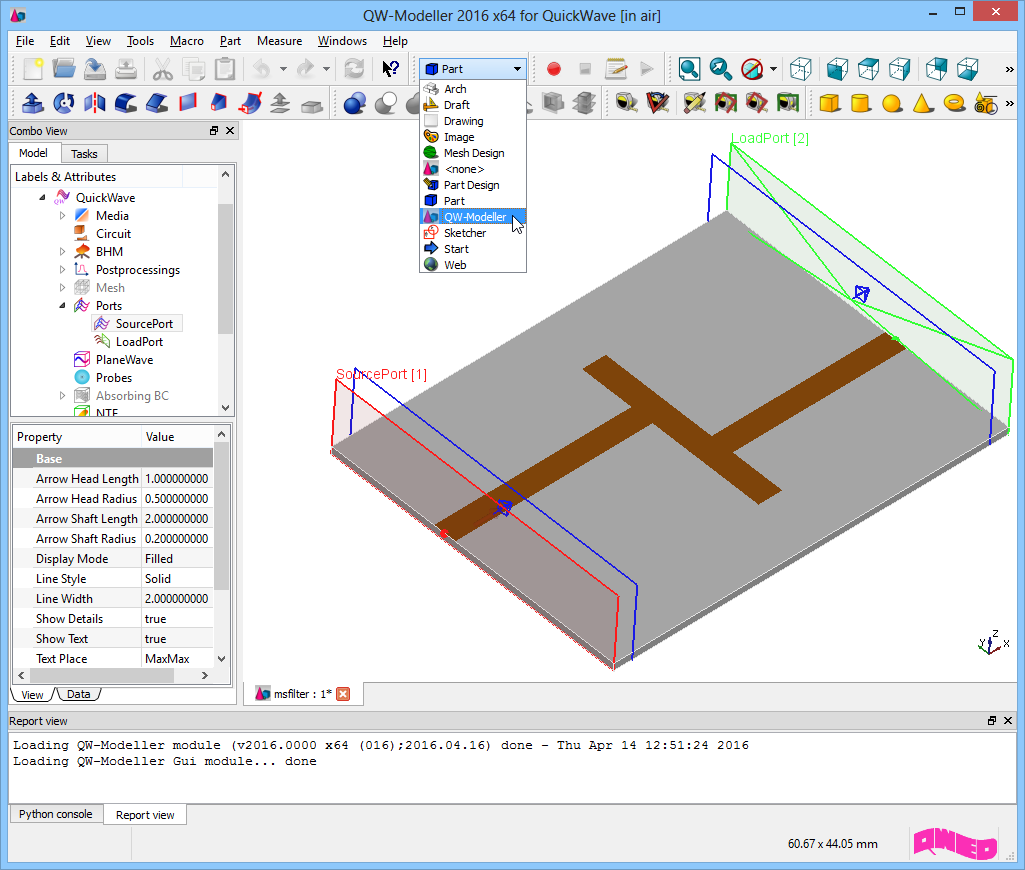Click the scissors Cut icon
Screen dimensions: 1025x870
[x=163, y=69]
